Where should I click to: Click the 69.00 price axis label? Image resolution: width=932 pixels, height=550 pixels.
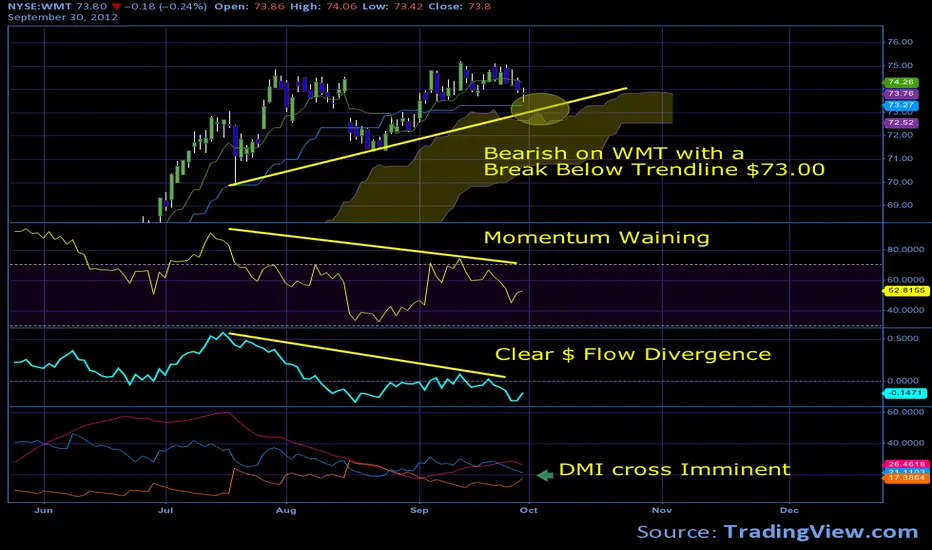pyautogui.click(x=900, y=205)
